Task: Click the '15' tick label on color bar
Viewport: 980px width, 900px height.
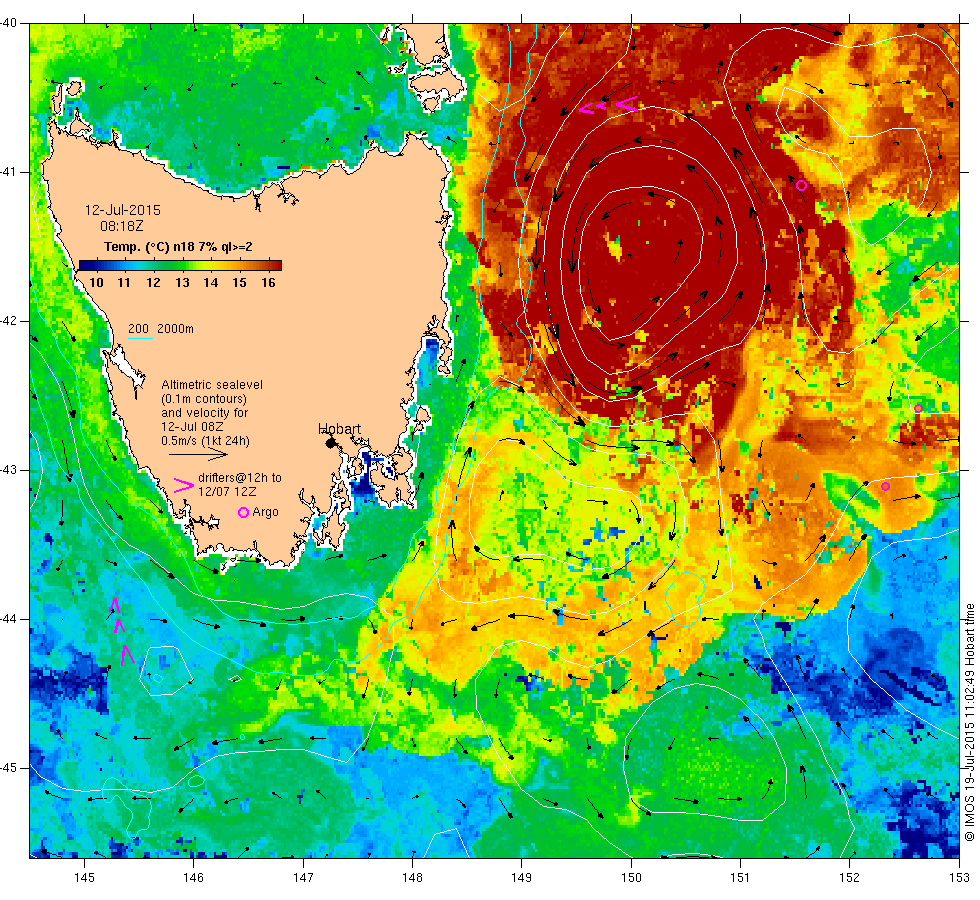Action: click(239, 282)
